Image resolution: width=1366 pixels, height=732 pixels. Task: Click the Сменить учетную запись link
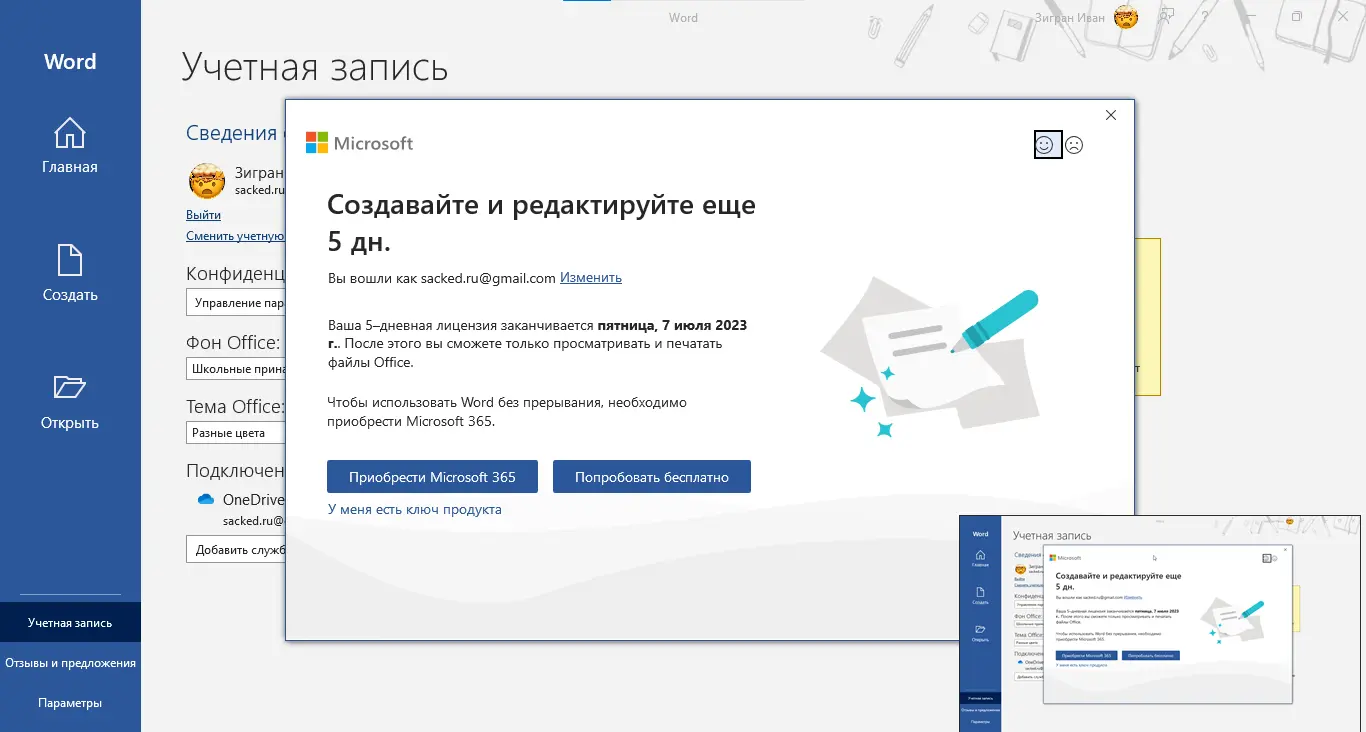point(236,236)
